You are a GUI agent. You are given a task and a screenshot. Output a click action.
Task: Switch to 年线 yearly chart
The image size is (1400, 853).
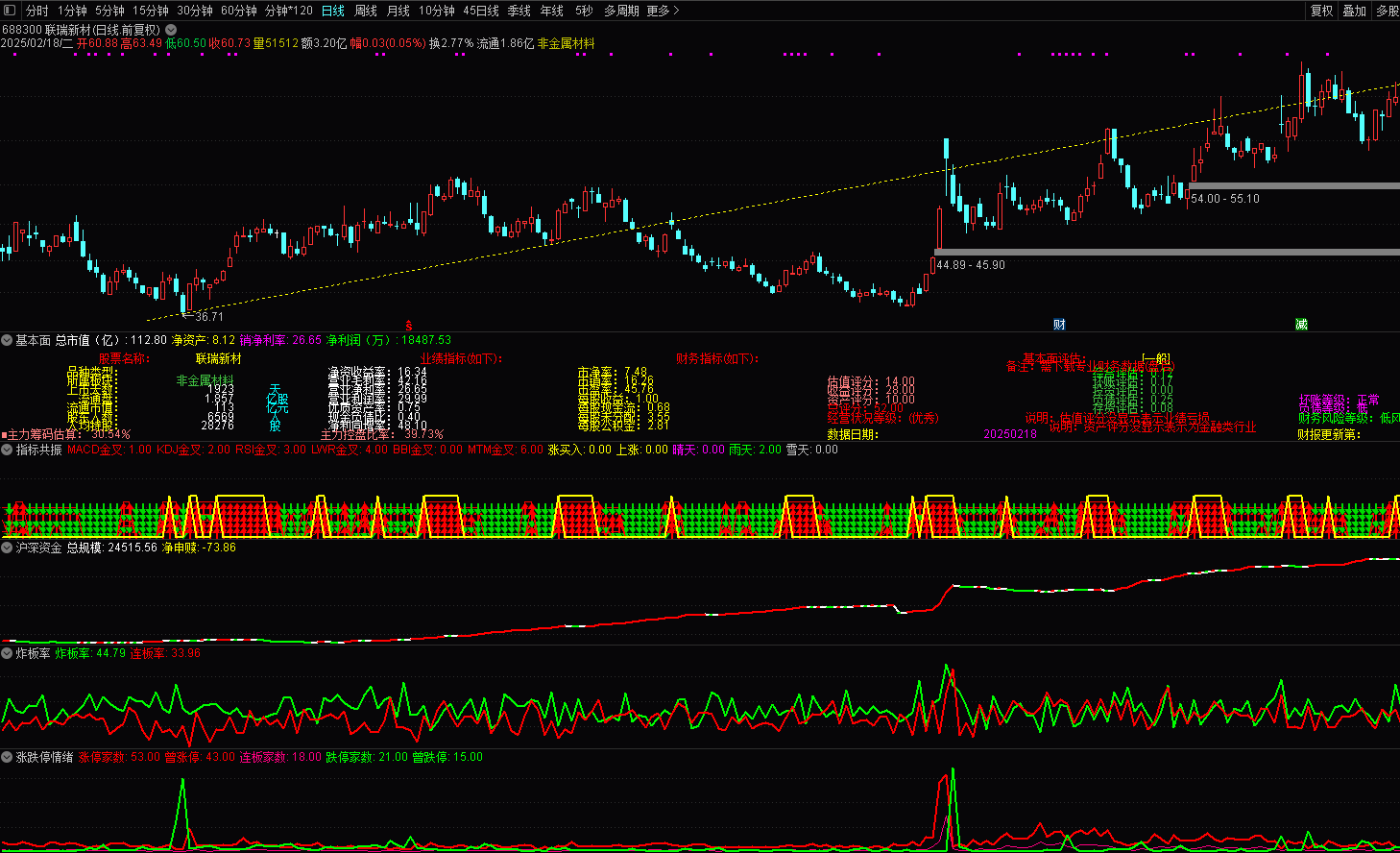pos(552,11)
